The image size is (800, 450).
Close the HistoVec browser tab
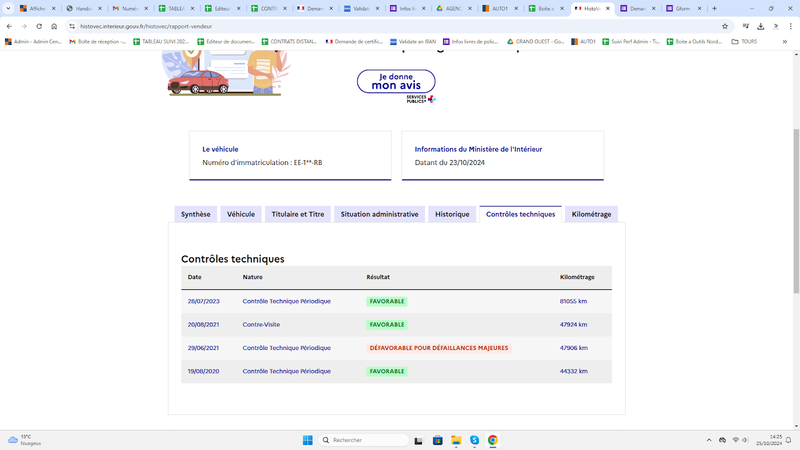point(608,8)
